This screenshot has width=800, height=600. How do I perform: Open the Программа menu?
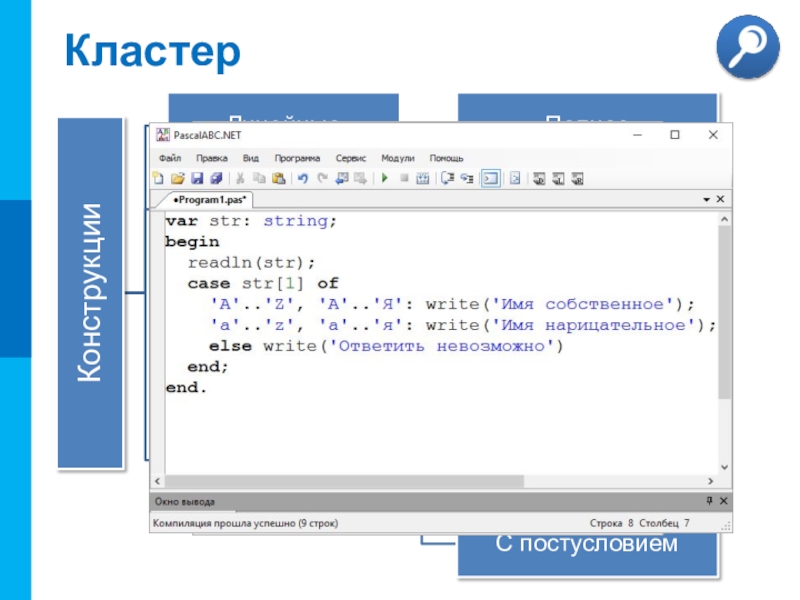coord(297,158)
